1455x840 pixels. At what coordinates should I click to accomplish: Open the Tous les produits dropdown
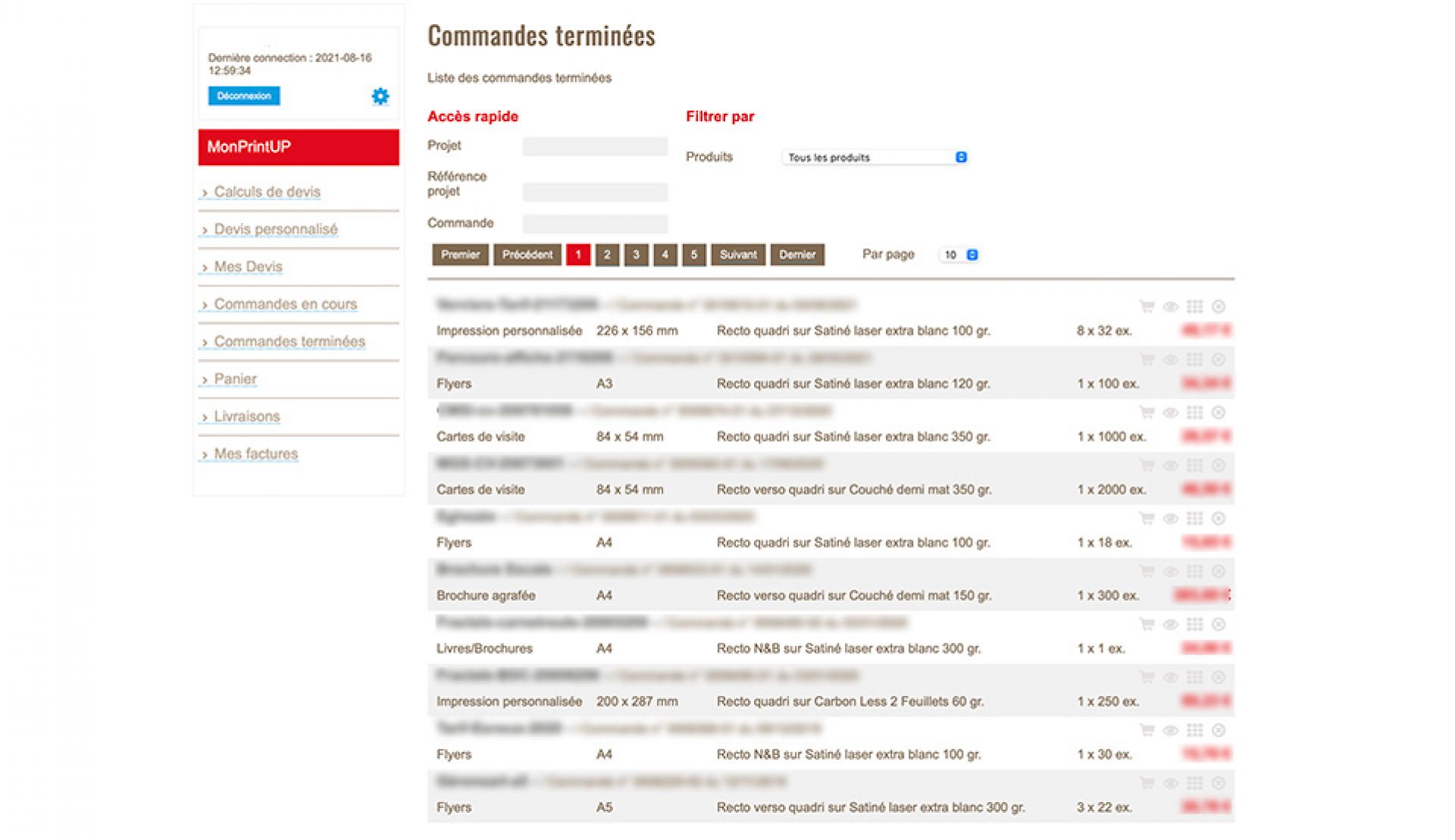coord(876,158)
